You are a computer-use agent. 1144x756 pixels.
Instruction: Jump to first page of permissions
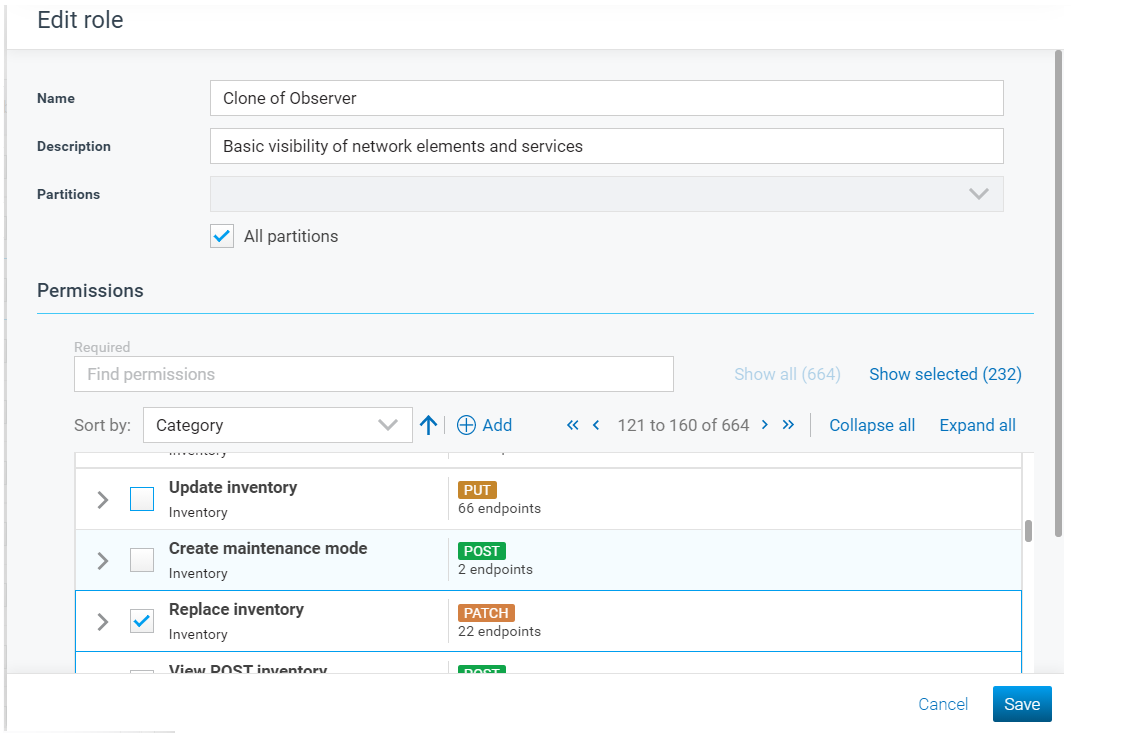(x=573, y=425)
